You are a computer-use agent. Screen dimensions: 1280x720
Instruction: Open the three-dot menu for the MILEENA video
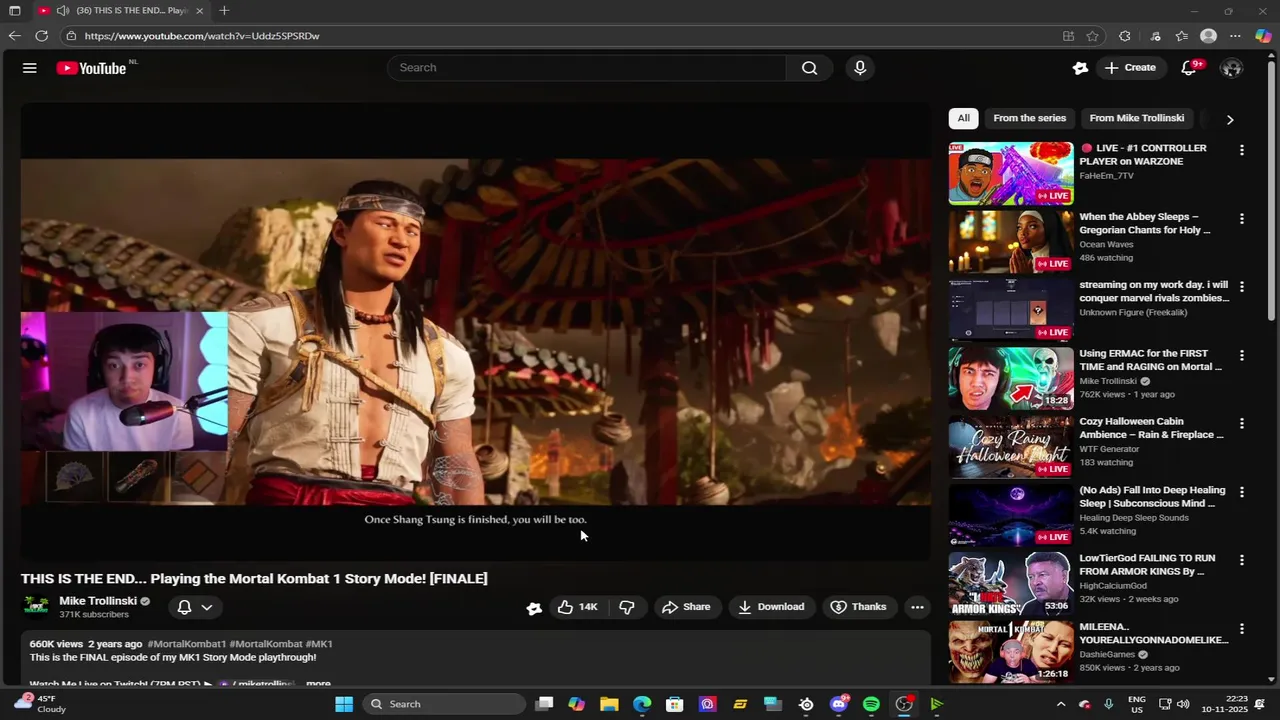click(x=1242, y=629)
